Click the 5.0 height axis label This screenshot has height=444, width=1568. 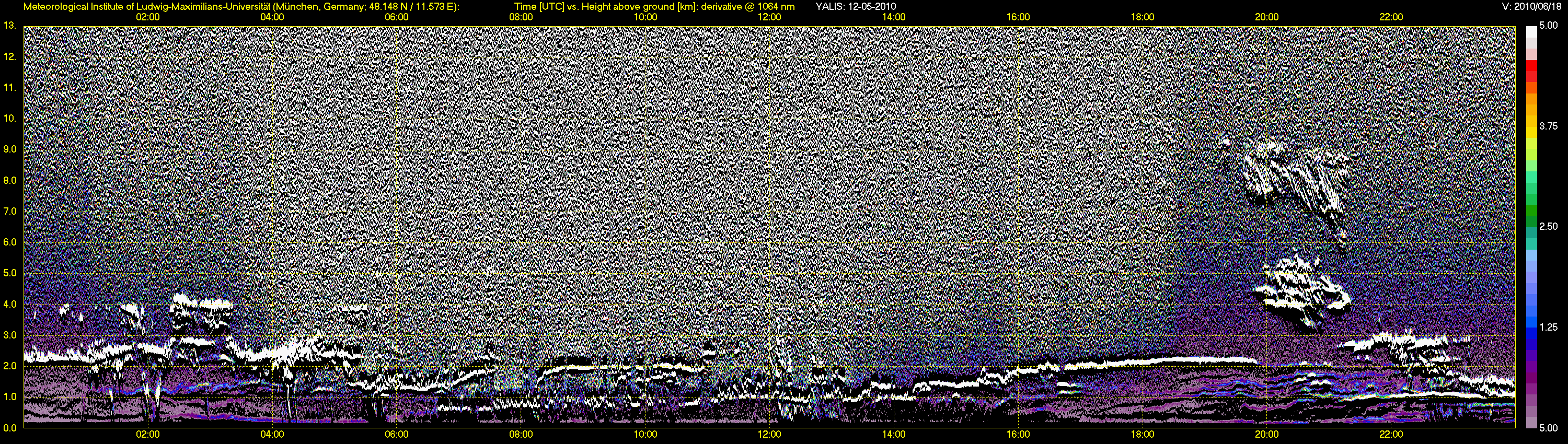[9, 273]
